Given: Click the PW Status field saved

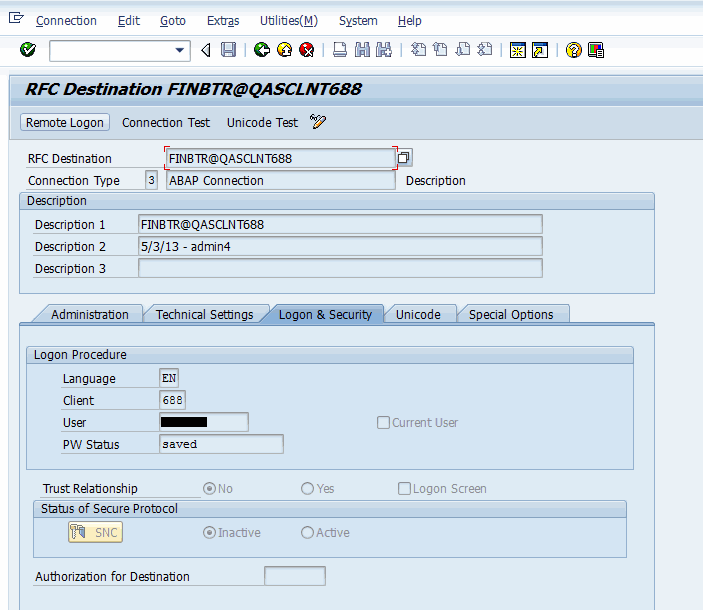Looking at the screenshot, I should (x=221, y=444).
